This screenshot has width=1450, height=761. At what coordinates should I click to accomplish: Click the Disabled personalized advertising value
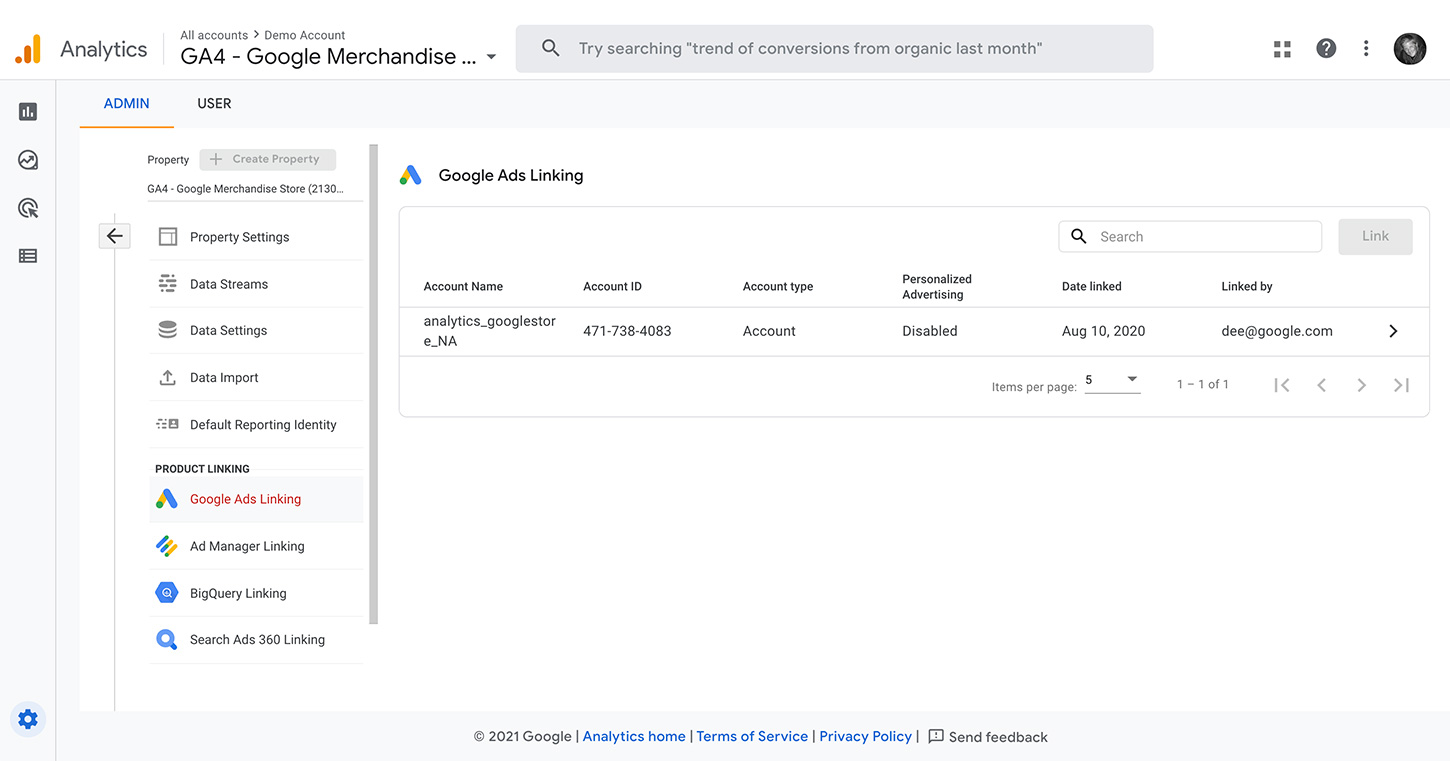930,331
